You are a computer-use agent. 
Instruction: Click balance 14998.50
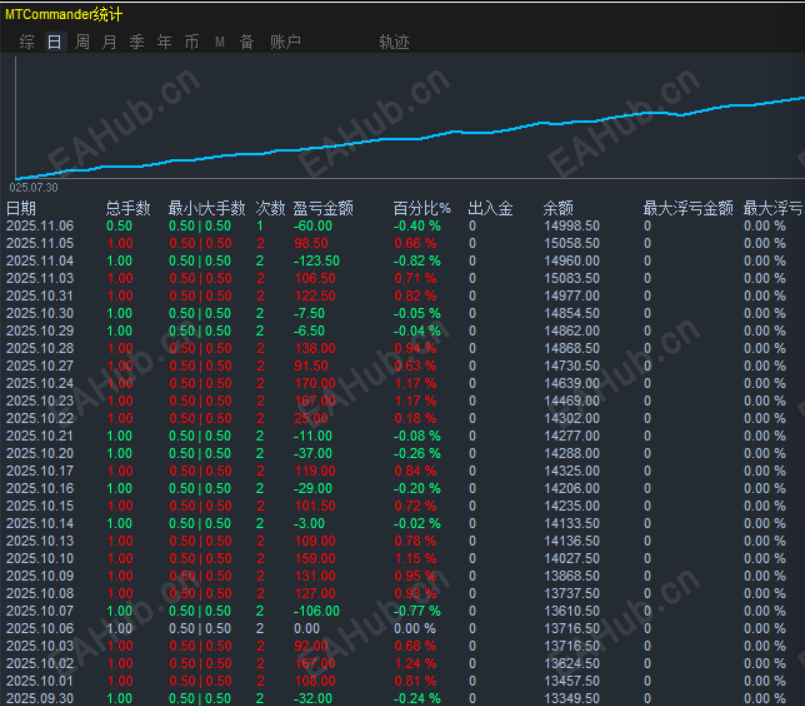pyautogui.click(x=572, y=226)
